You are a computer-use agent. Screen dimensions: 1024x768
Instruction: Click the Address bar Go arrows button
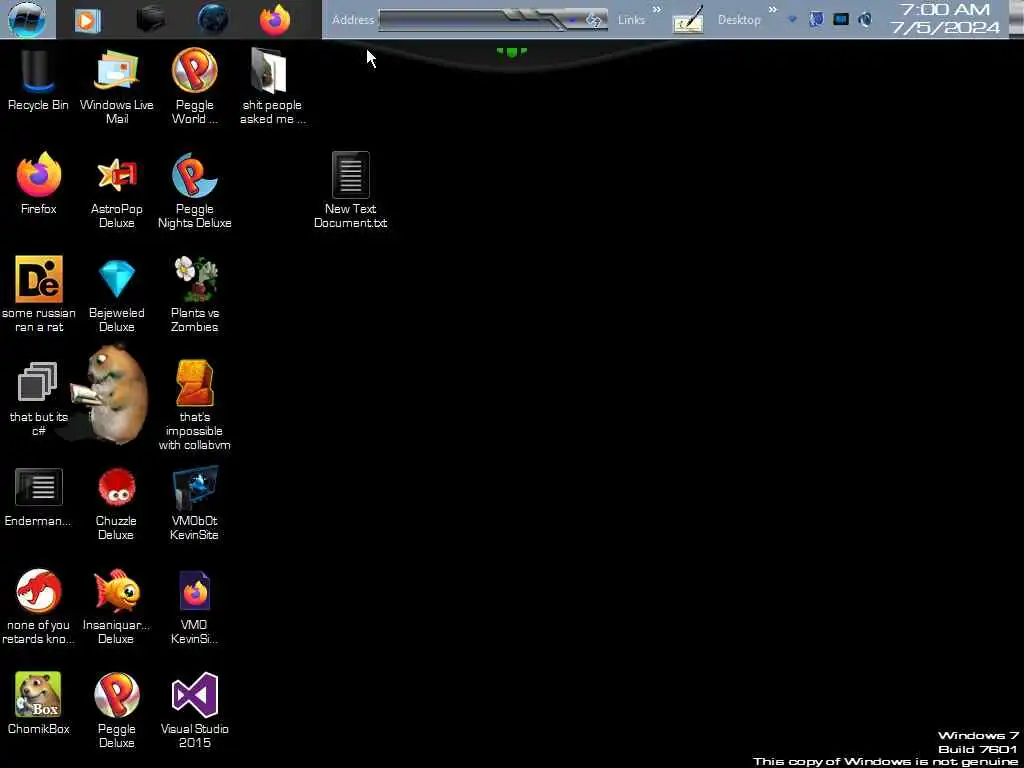pos(593,20)
